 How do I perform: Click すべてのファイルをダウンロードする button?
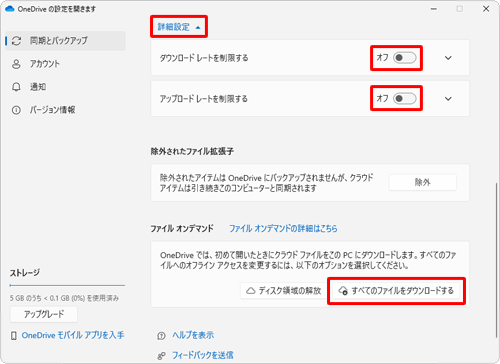[396, 291]
